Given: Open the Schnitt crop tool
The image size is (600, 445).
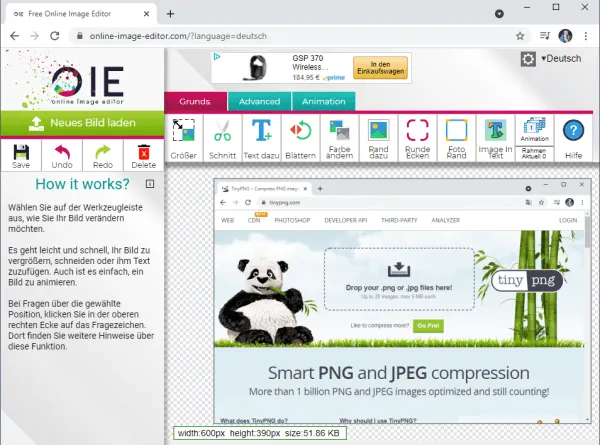Looking at the screenshot, I should point(223,138).
